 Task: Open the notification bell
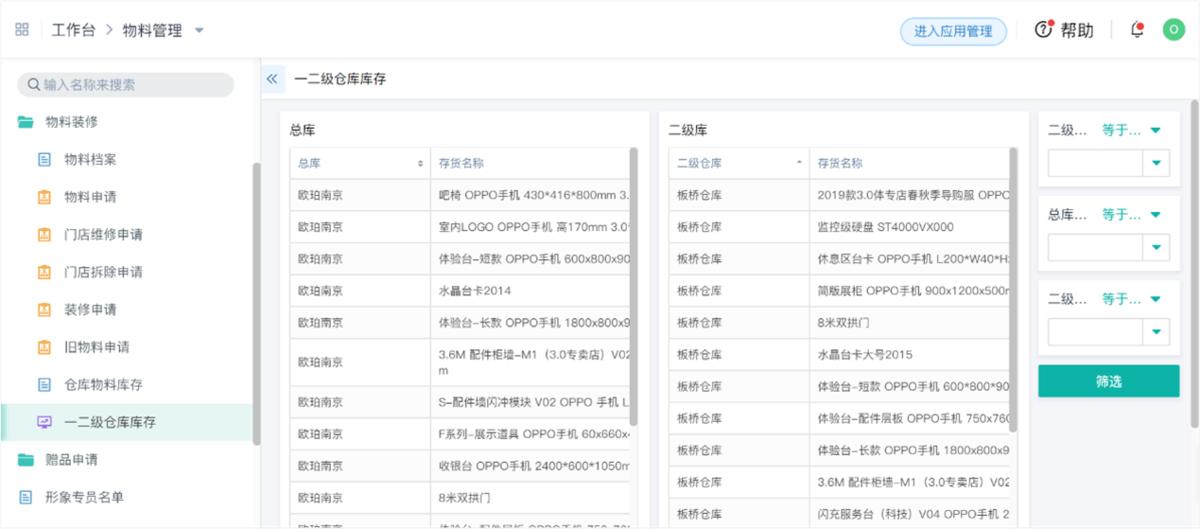tap(1137, 30)
